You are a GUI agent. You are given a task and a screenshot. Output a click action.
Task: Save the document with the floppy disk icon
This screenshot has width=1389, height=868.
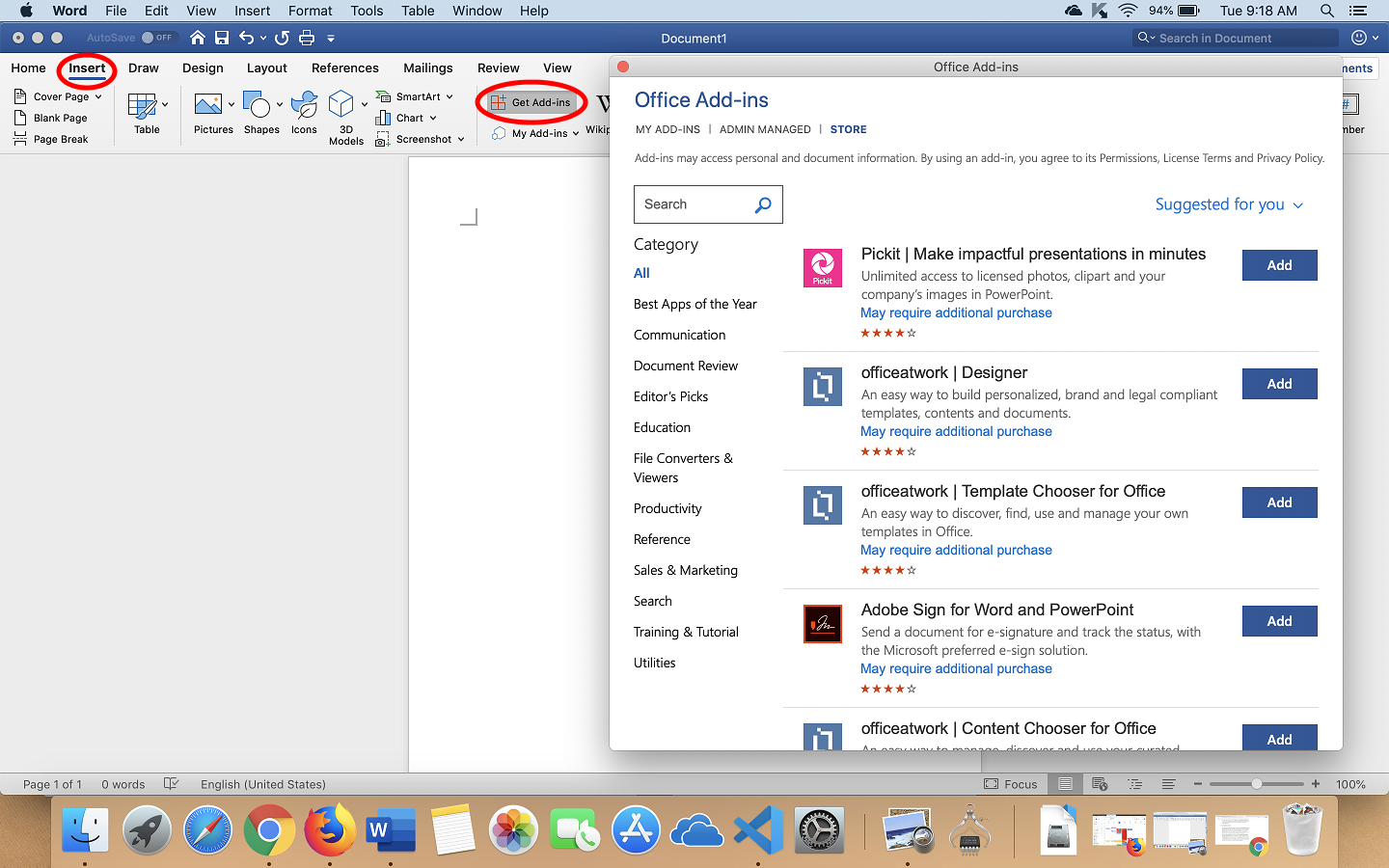click(x=222, y=38)
